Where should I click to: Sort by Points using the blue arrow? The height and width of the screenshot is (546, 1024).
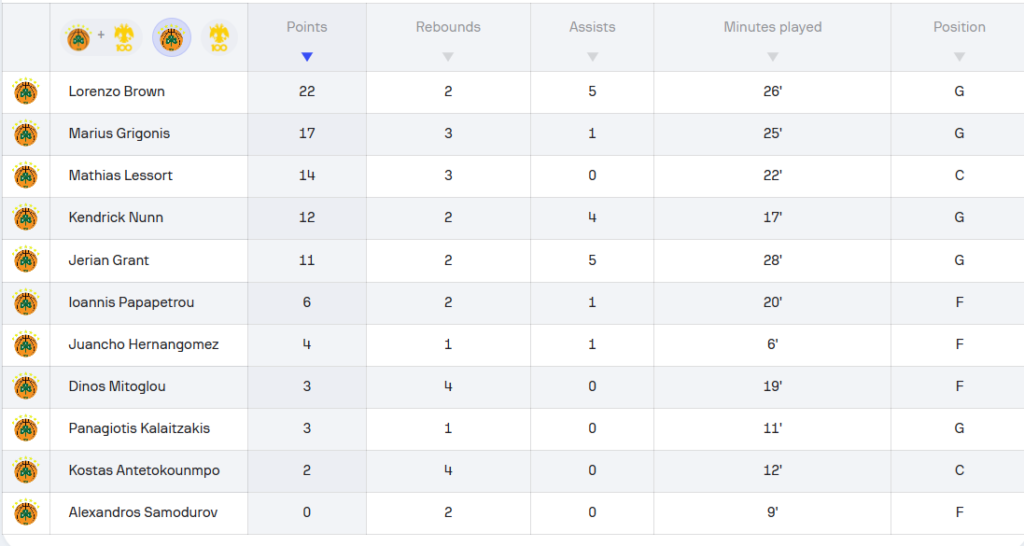[307, 57]
